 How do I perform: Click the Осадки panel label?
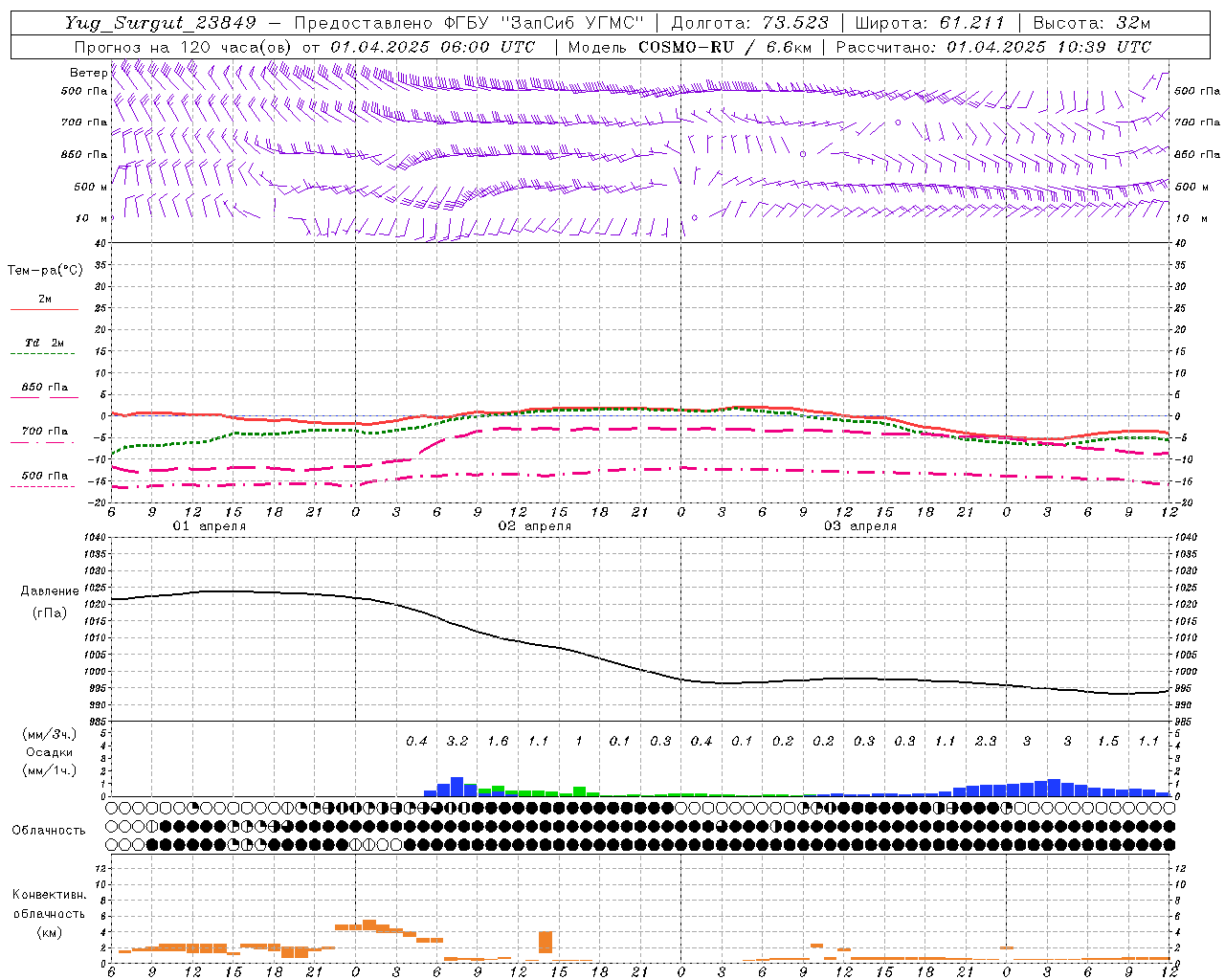pyautogui.click(x=49, y=752)
